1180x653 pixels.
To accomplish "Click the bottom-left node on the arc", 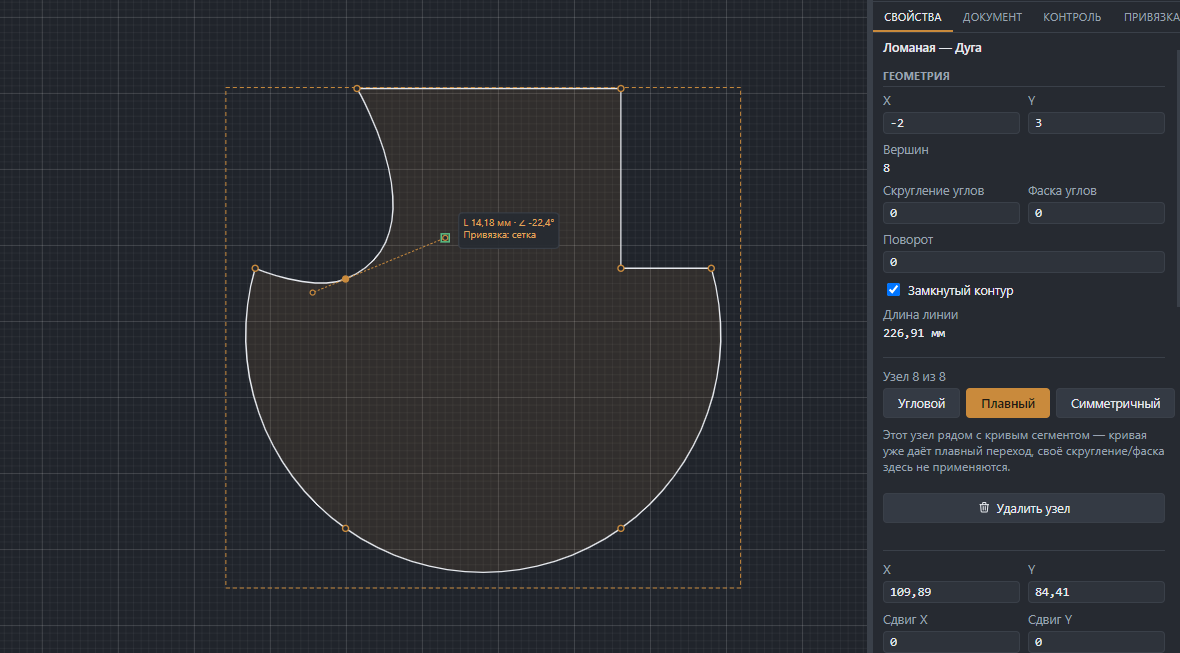I will (345, 528).
